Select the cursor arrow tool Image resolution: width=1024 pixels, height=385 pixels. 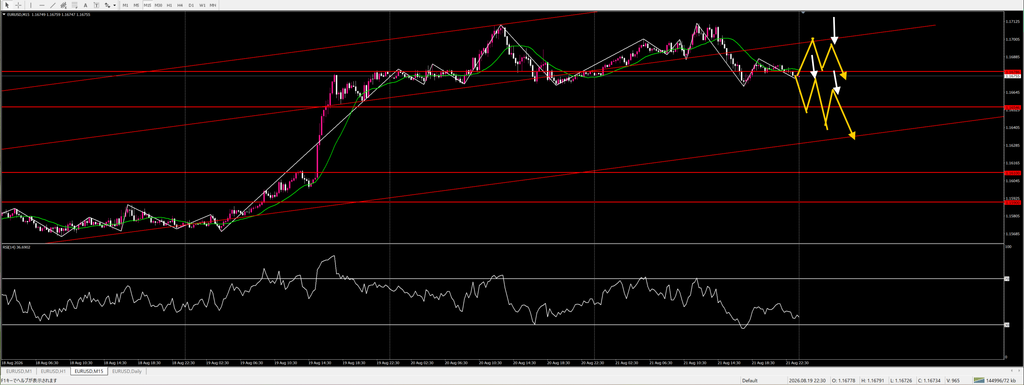click(7, 5)
